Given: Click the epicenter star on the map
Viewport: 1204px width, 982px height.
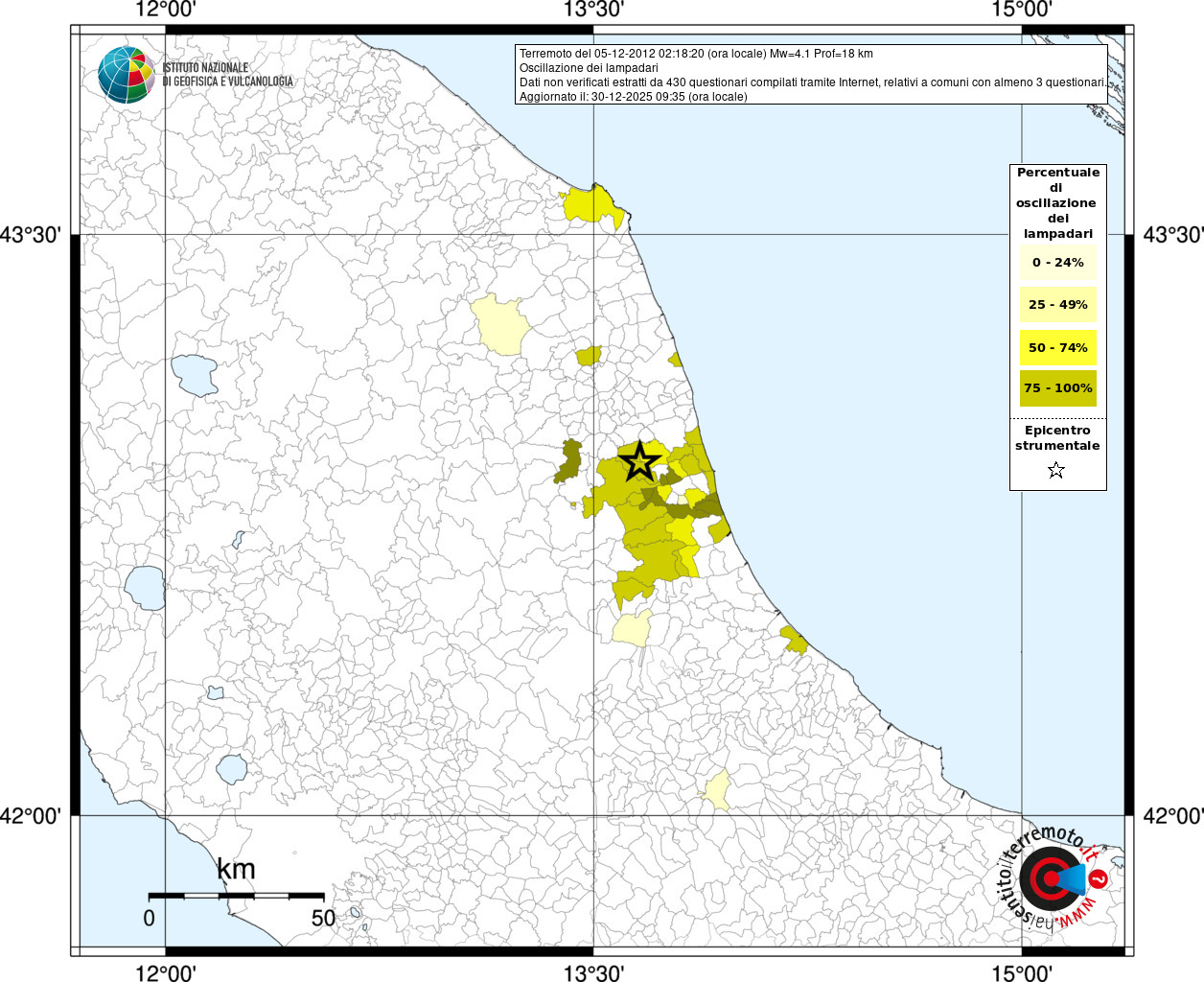Looking at the screenshot, I should [639, 462].
